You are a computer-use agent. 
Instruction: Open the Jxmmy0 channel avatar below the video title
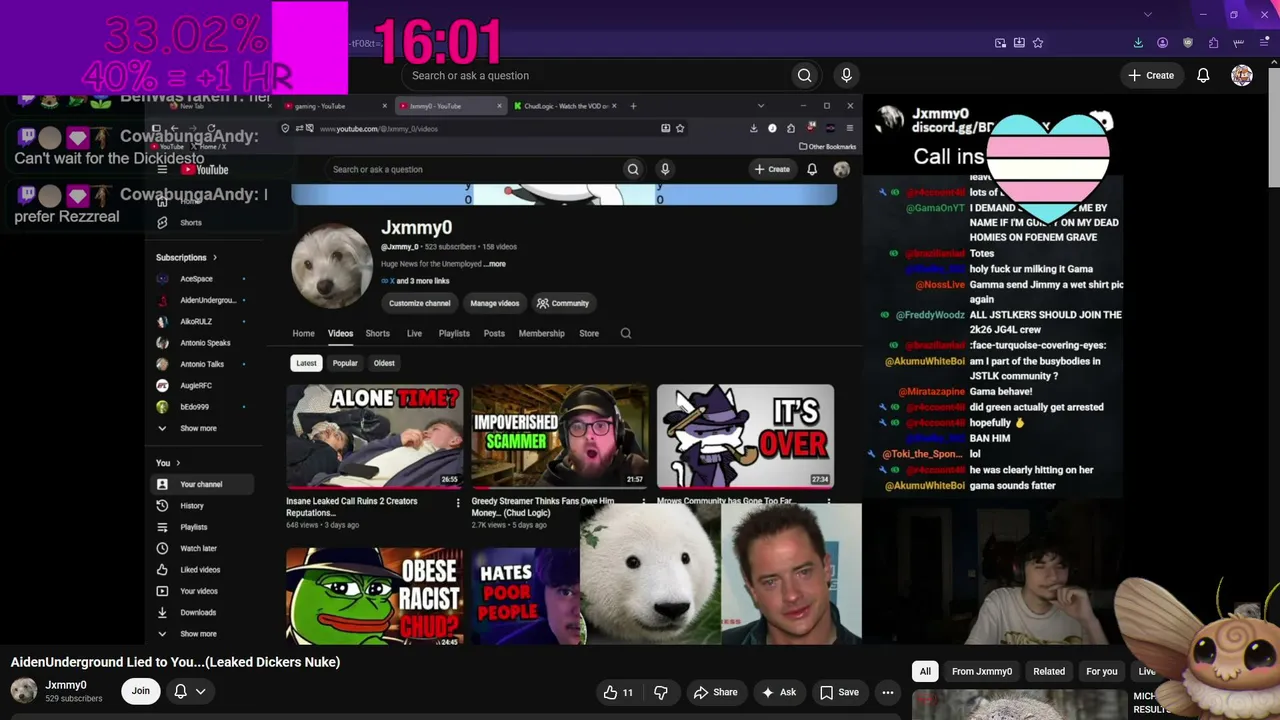24,691
